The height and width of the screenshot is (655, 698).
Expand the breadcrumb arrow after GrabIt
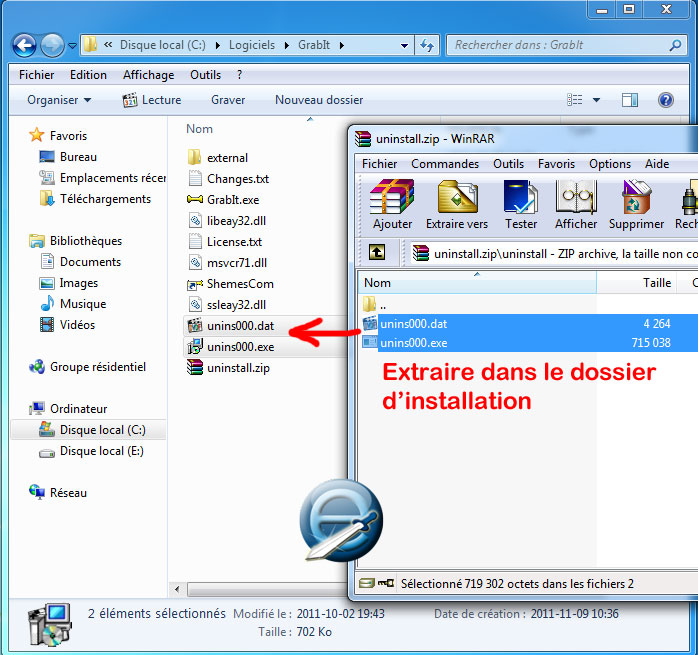341,45
